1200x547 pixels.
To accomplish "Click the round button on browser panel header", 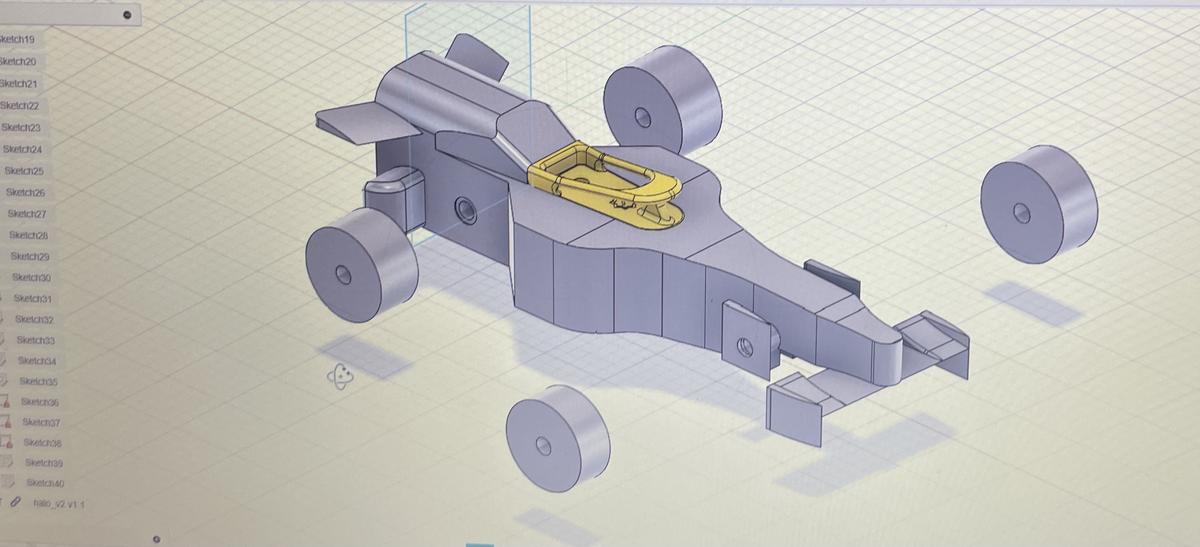I will (126, 15).
